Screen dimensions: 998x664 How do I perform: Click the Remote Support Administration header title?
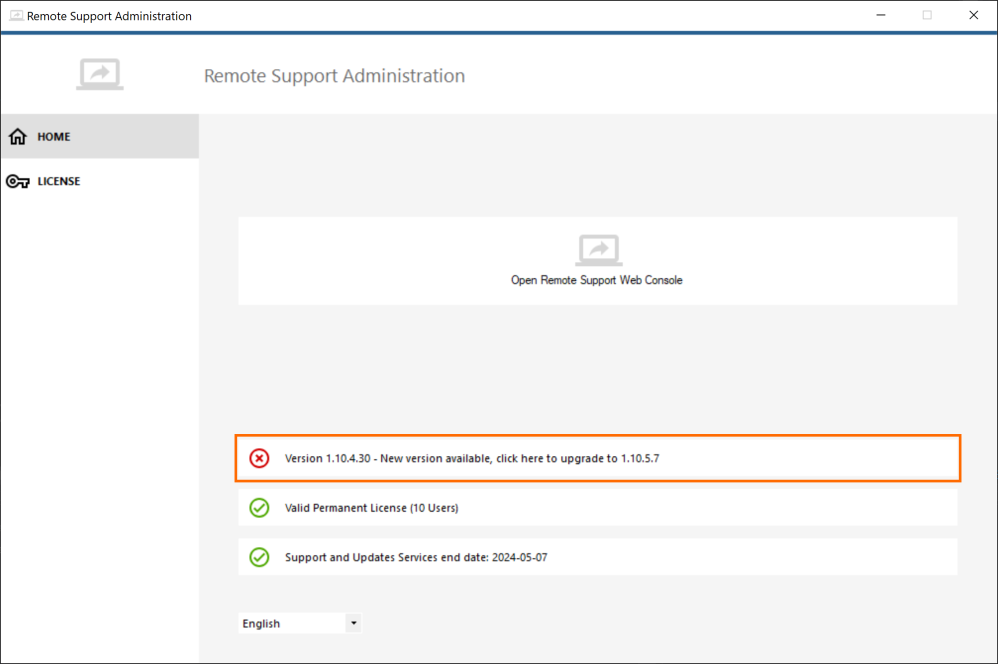334,76
